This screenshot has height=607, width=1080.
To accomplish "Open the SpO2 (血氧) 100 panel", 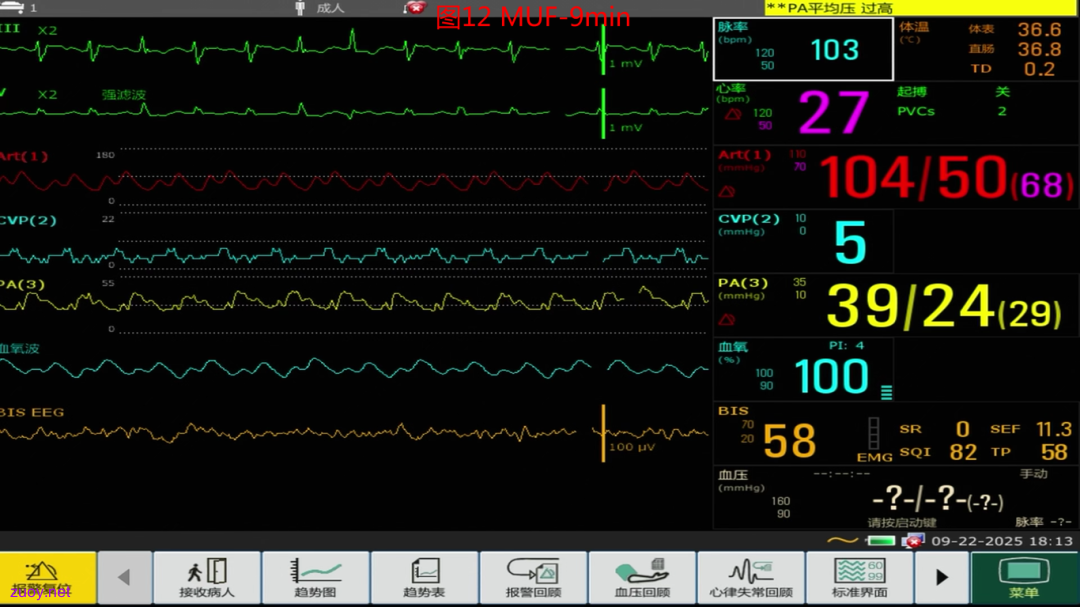I will 803,369.
